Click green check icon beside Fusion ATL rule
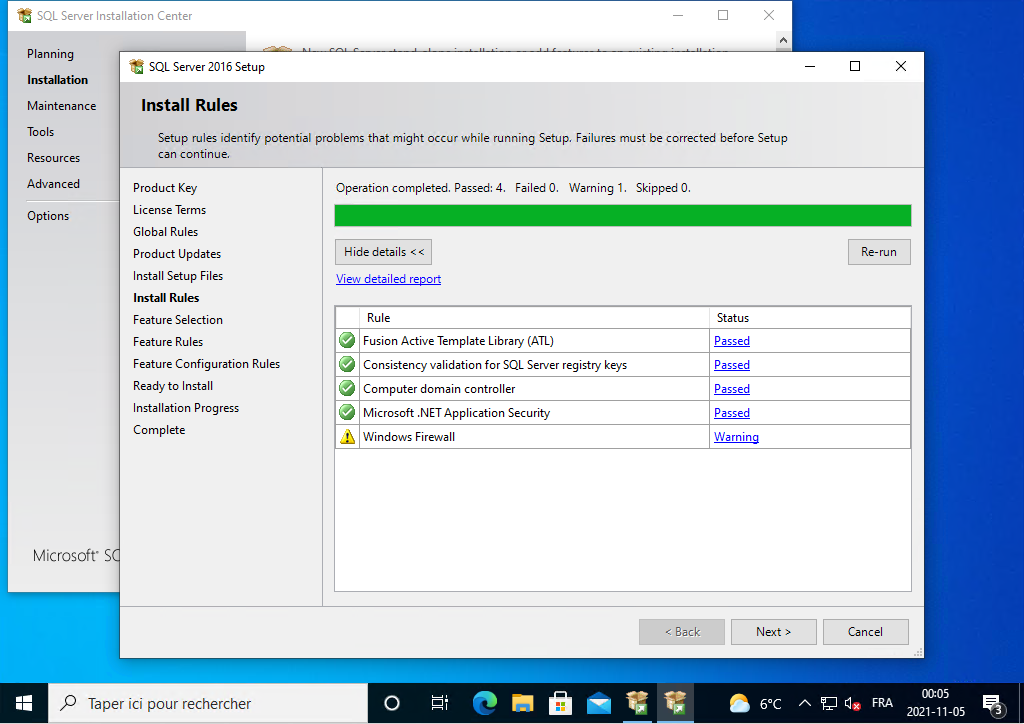The image size is (1024, 724). click(x=347, y=341)
